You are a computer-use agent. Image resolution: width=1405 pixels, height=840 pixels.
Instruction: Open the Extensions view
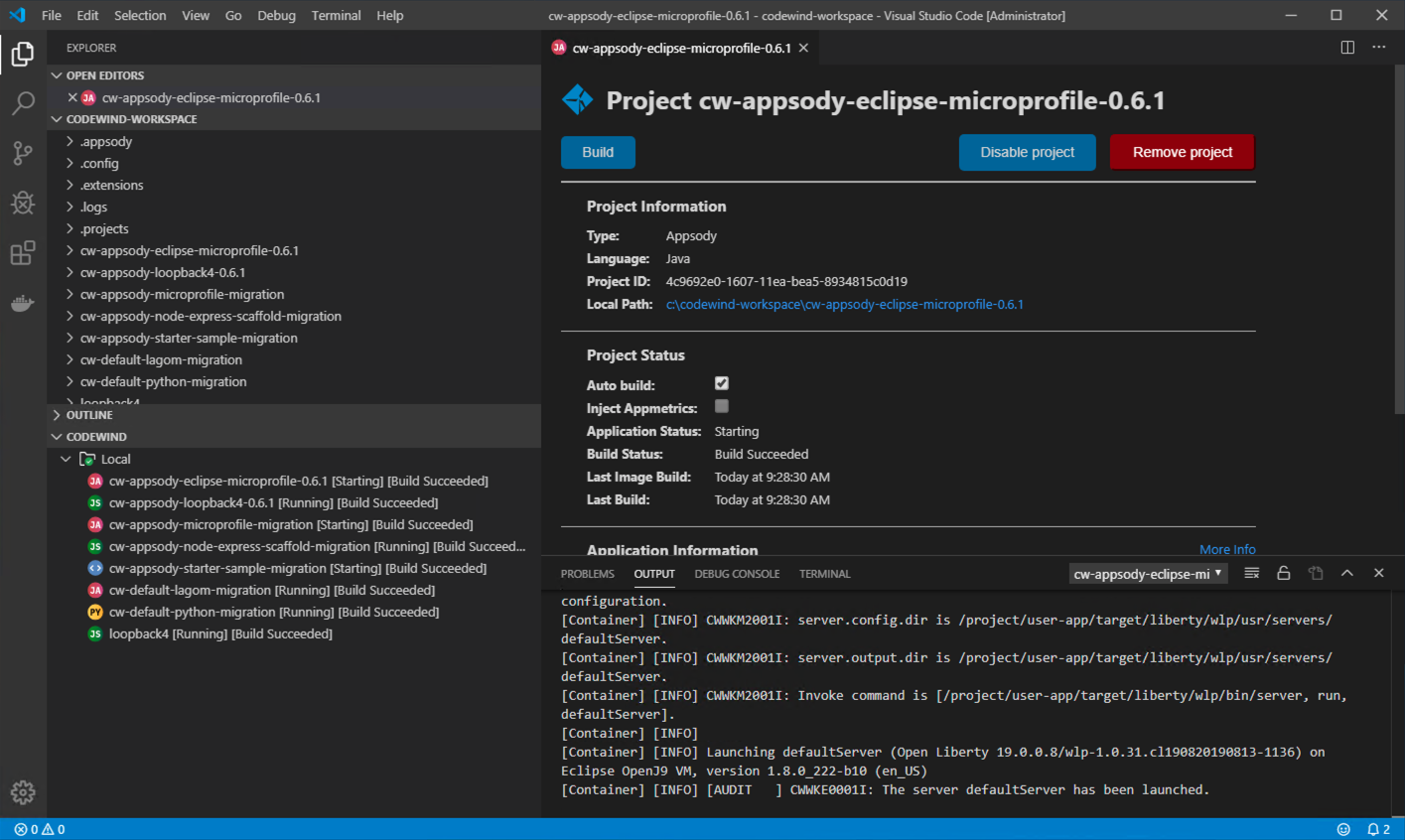tap(23, 253)
